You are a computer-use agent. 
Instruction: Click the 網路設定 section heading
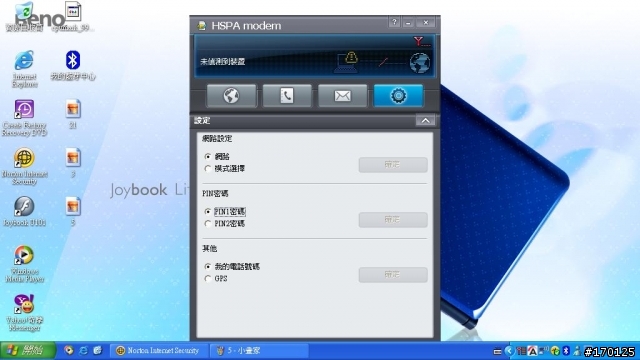(x=217, y=139)
